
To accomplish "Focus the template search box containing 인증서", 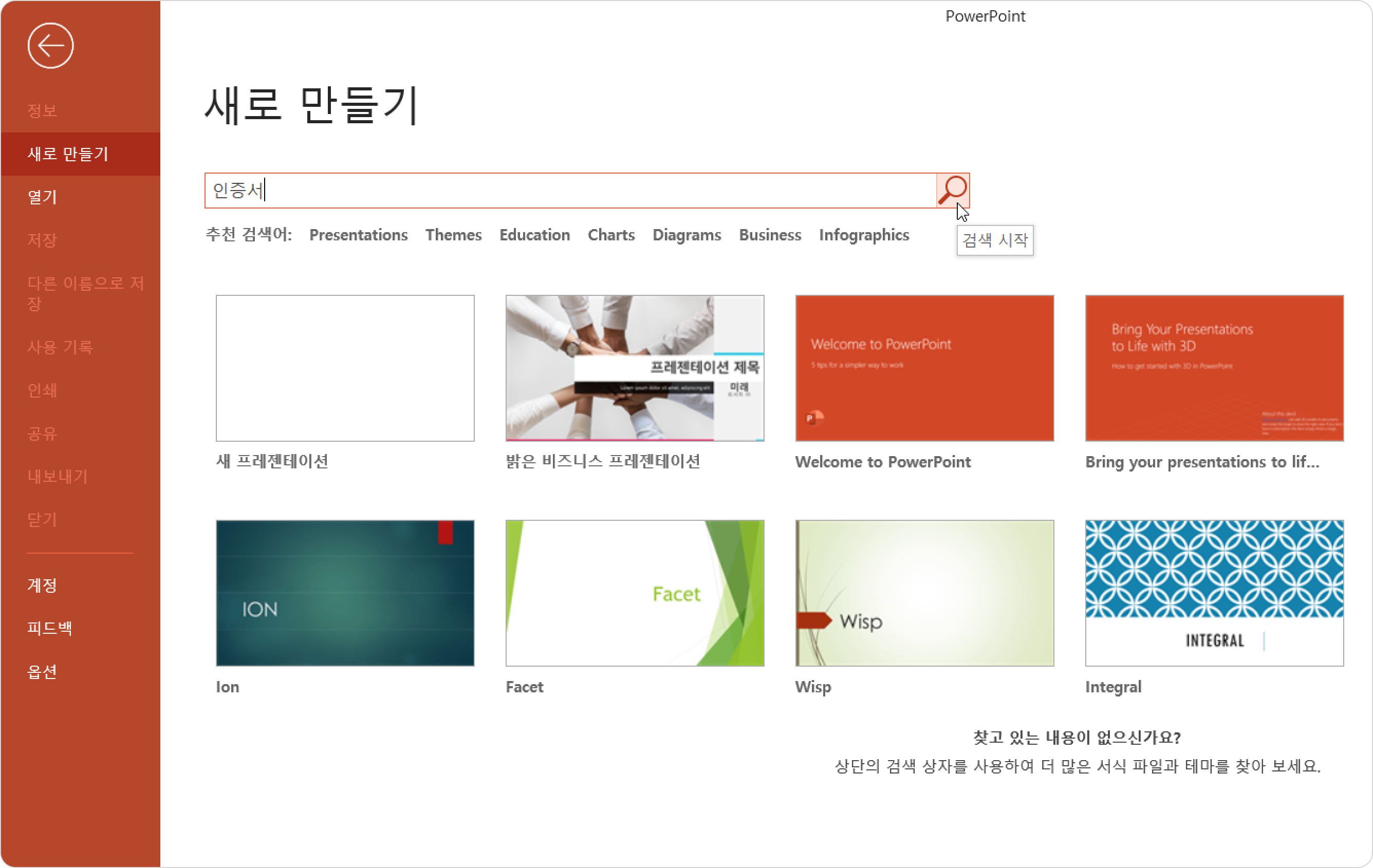I will 570,191.
